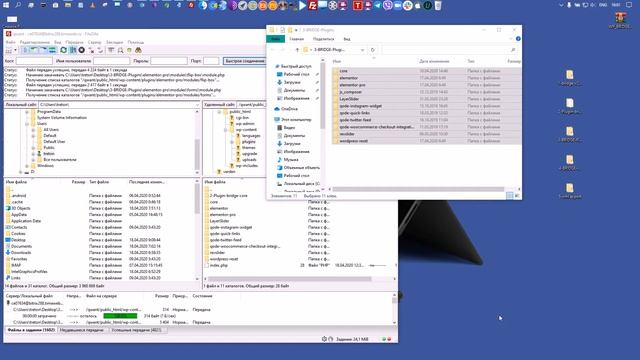640x360 pixels.
Task: Collapse the wp-content folder in remote tree
Action: pyautogui.click(x=225, y=130)
